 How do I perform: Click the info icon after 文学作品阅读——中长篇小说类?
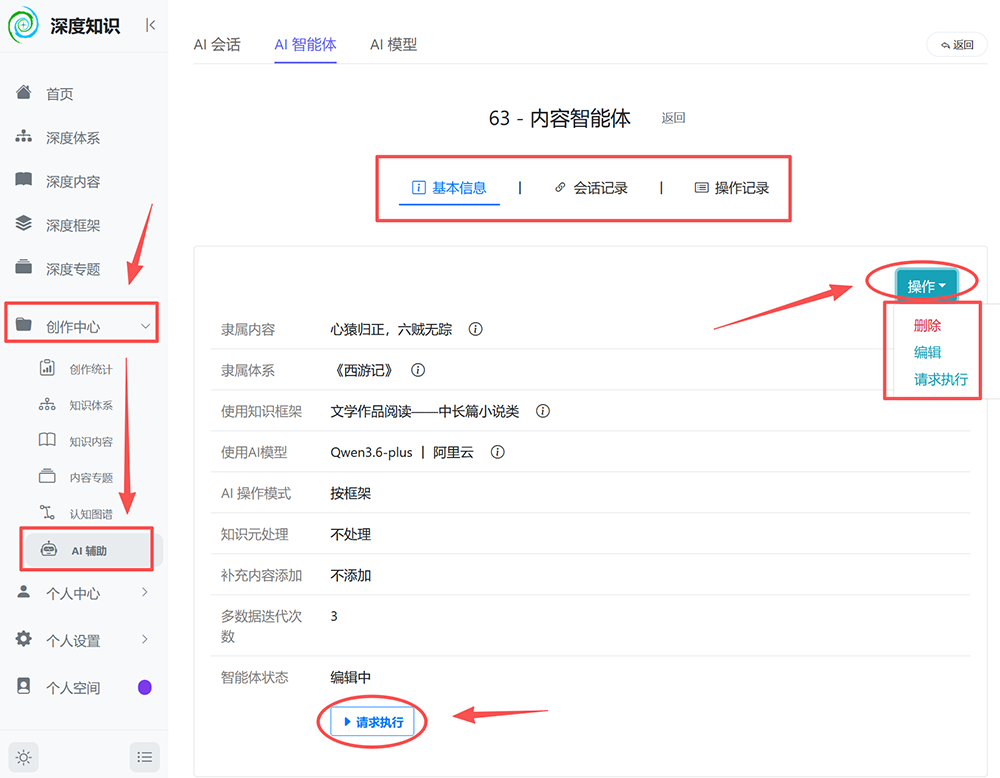[543, 411]
